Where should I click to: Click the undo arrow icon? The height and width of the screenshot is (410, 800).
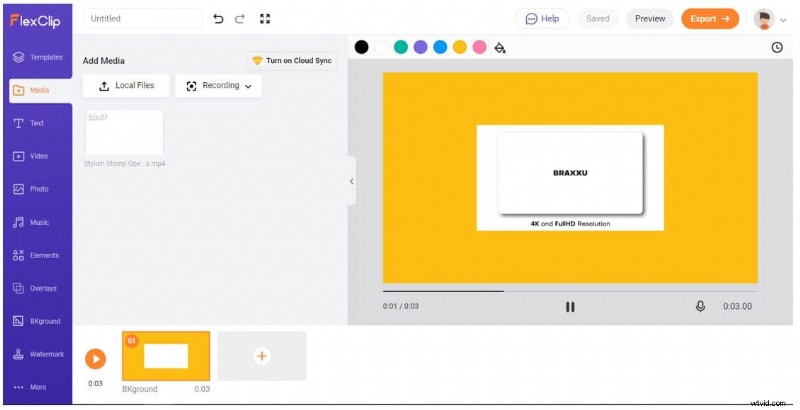point(218,19)
